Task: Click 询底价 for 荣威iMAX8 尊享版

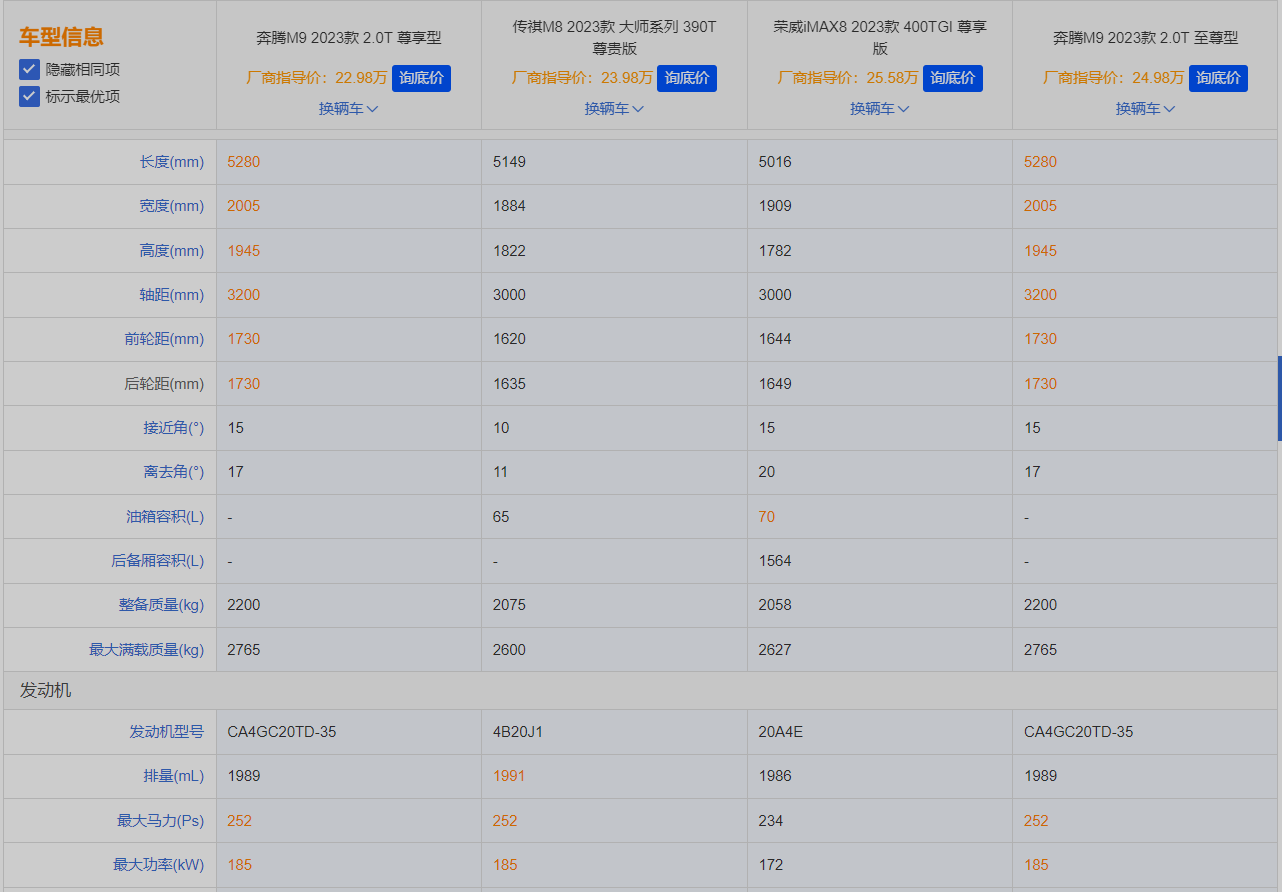Action: point(952,78)
